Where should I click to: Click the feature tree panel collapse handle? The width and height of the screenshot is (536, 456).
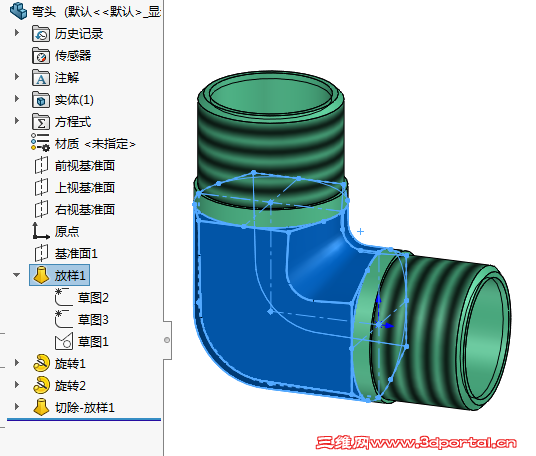(167, 340)
